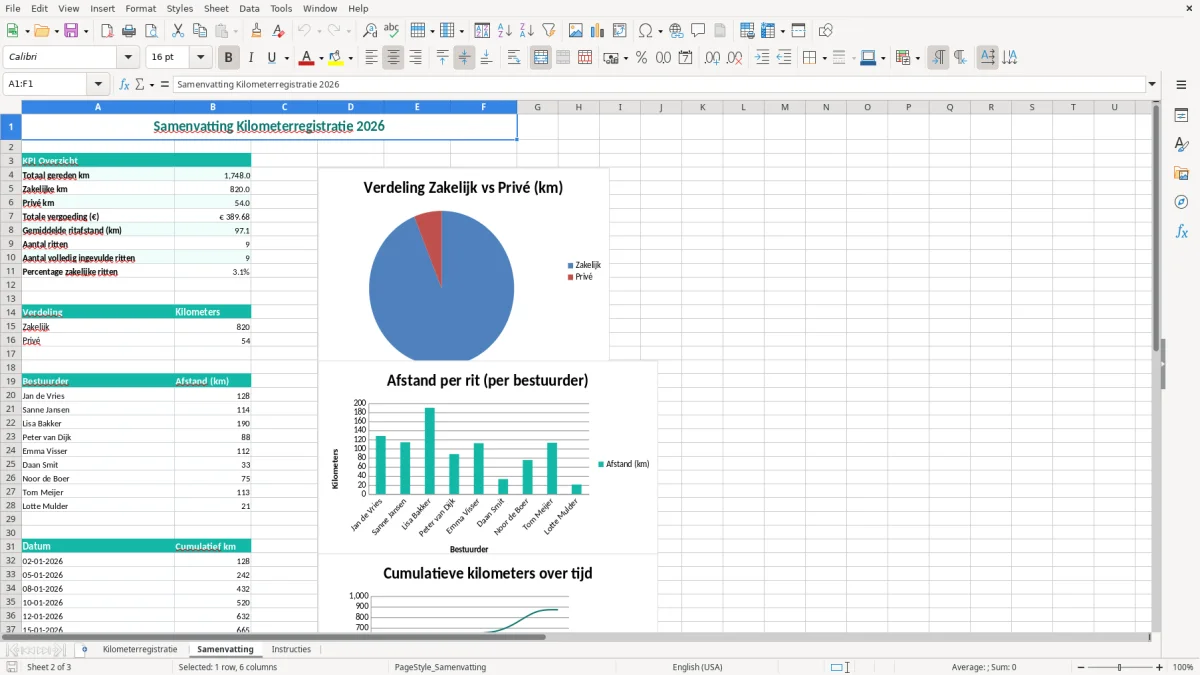Open the sidebar Navigator compass icon
The height and width of the screenshot is (675, 1200).
coord(1181,203)
